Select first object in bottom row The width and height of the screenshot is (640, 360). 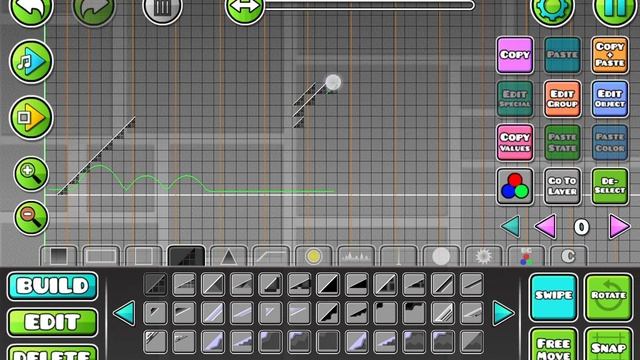(156, 342)
